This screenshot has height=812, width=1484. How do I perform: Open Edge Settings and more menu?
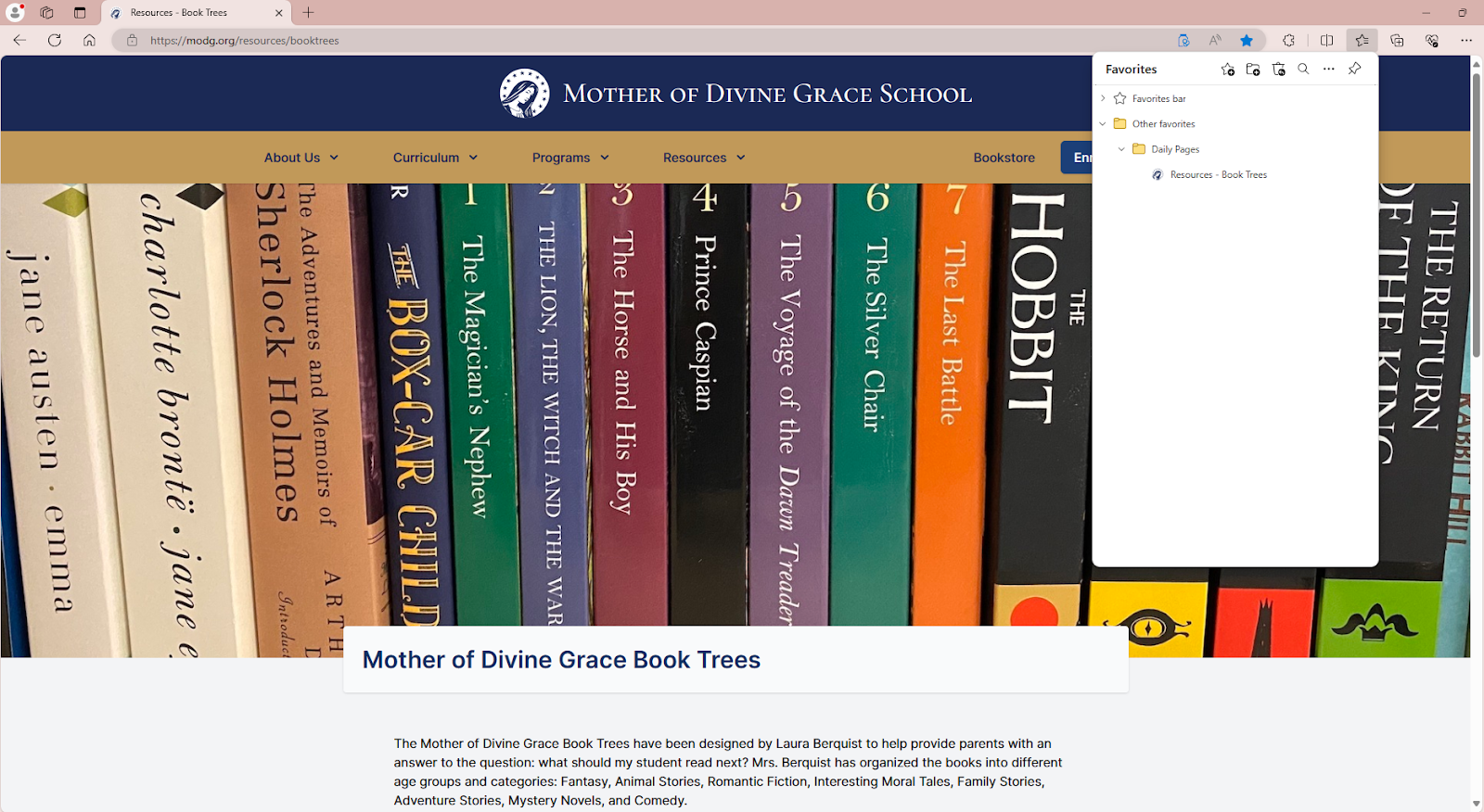pyautogui.click(x=1466, y=41)
